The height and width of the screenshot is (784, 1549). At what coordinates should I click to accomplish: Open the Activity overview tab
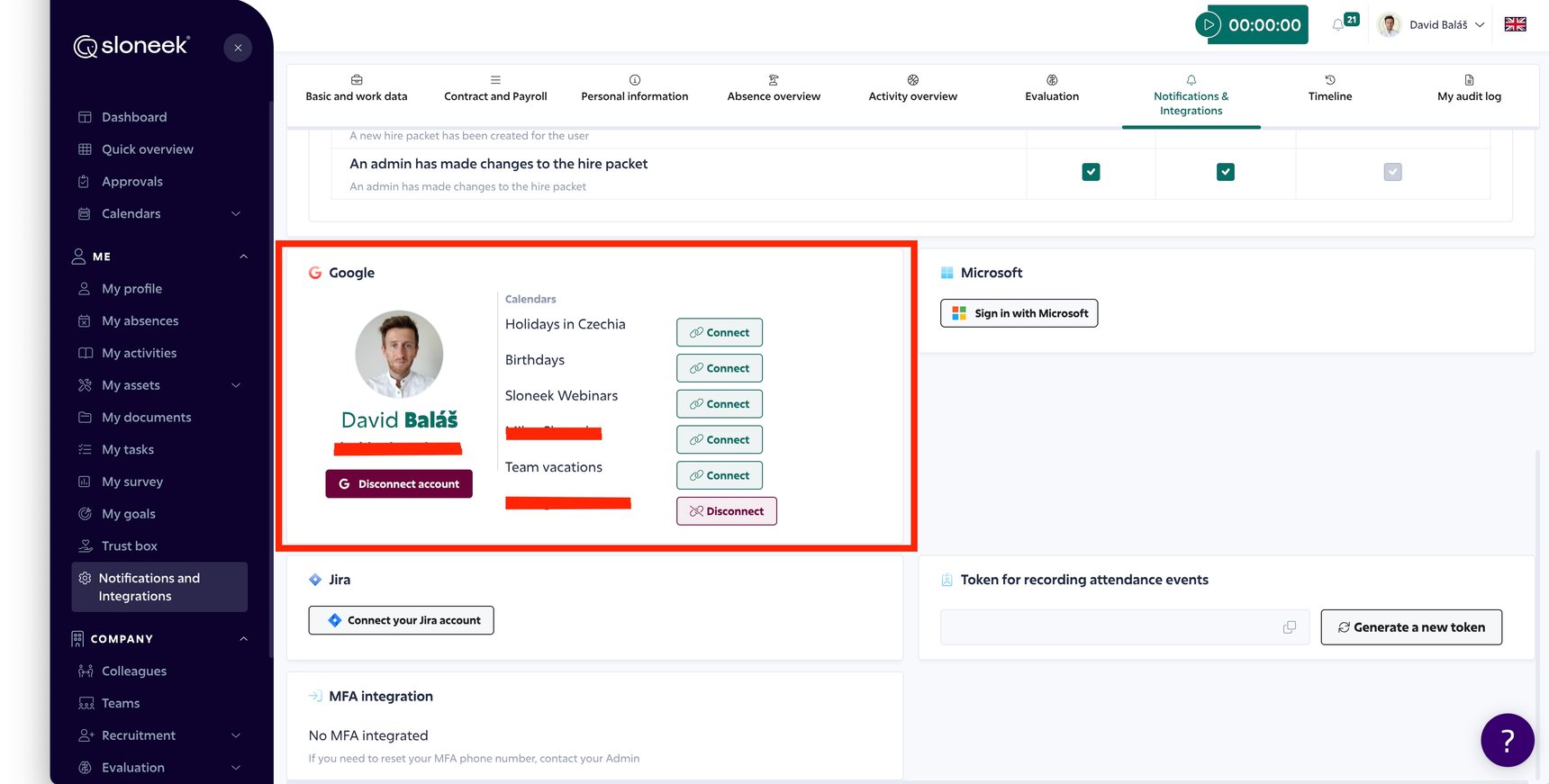(912, 89)
